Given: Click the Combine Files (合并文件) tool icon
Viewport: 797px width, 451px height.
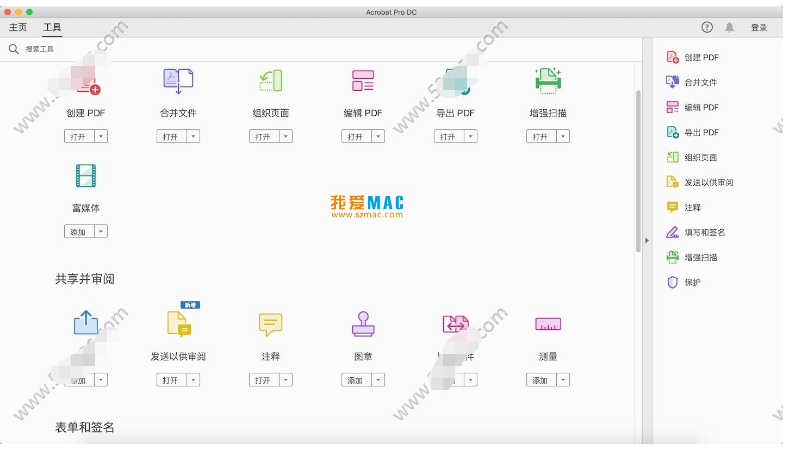Looking at the screenshot, I should click(178, 81).
